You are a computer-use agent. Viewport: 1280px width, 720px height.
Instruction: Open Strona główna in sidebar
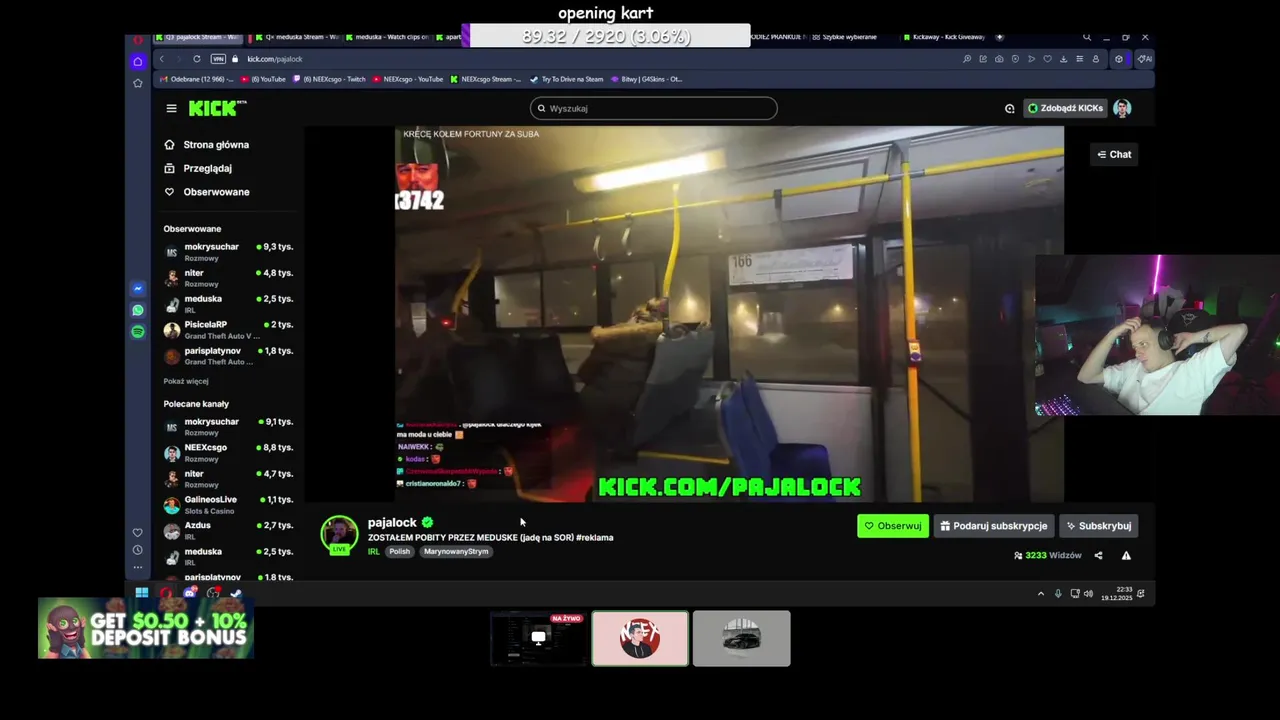[x=206, y=145]
